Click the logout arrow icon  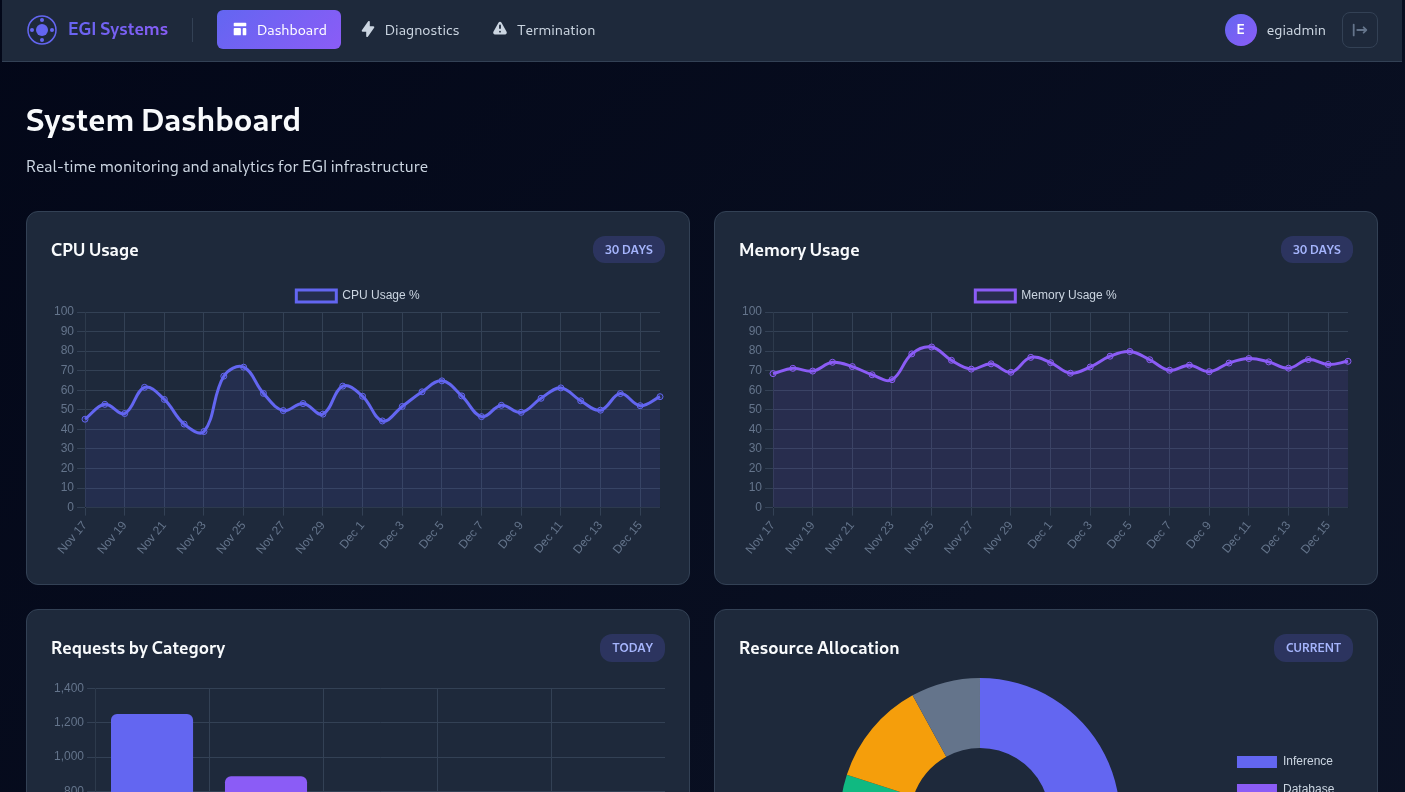pyautogui.click(x=1359, y=30)
